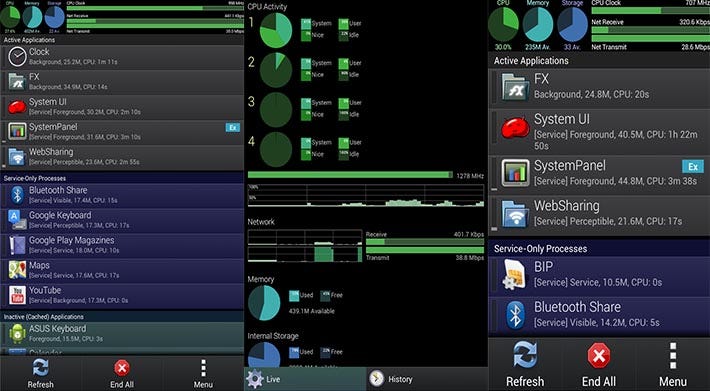Tap Bluetooth Share entry showing 17.4M
Image resolution: width=710 pixels, height=391 pixels.
click(x=122, y=196)
